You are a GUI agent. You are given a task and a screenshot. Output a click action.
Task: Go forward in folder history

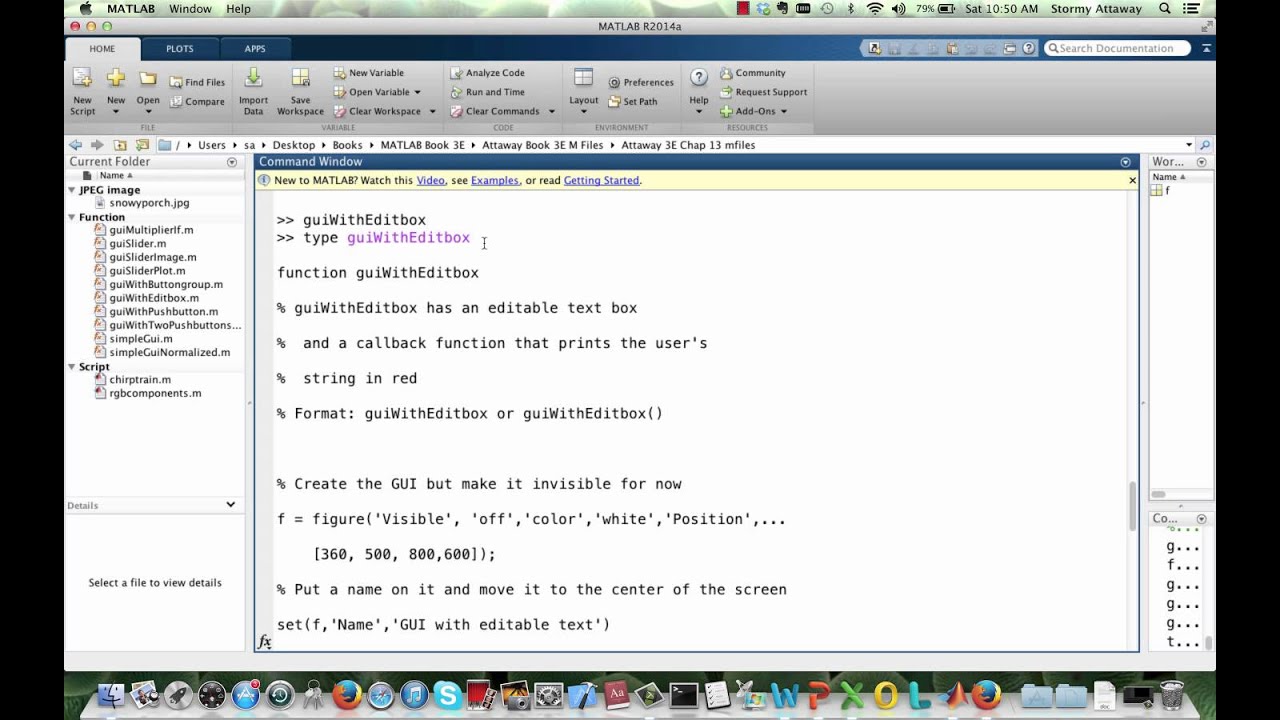tap(97, 145)
